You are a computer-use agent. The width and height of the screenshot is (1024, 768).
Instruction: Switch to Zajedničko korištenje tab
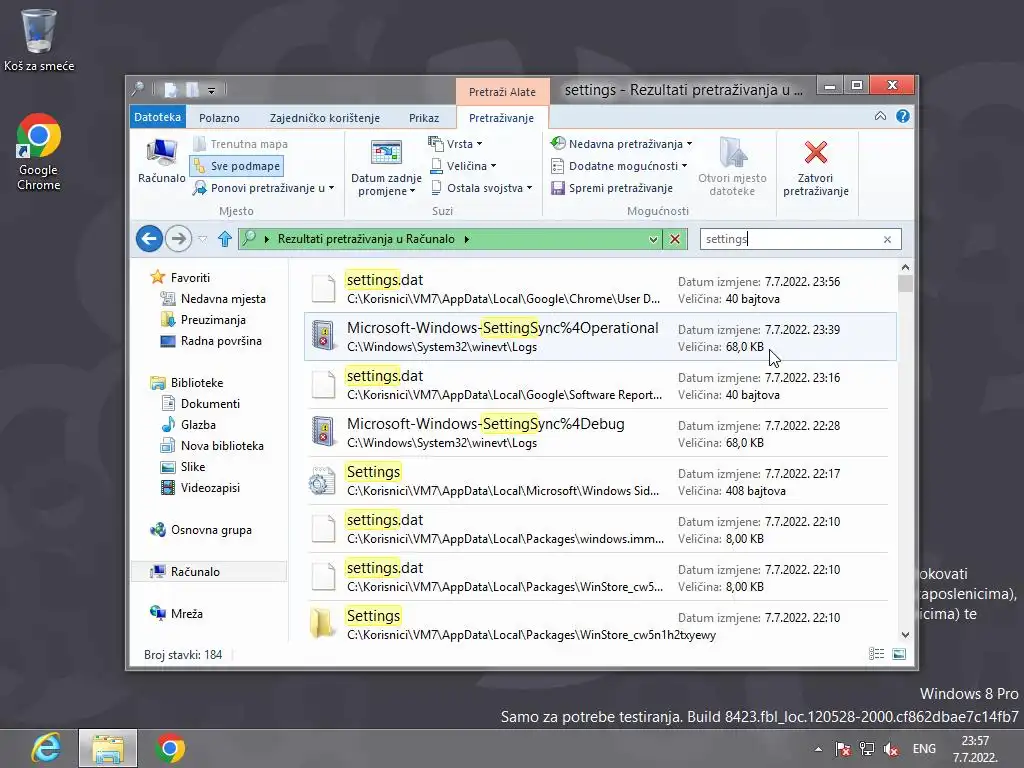[x=325, y=118]
